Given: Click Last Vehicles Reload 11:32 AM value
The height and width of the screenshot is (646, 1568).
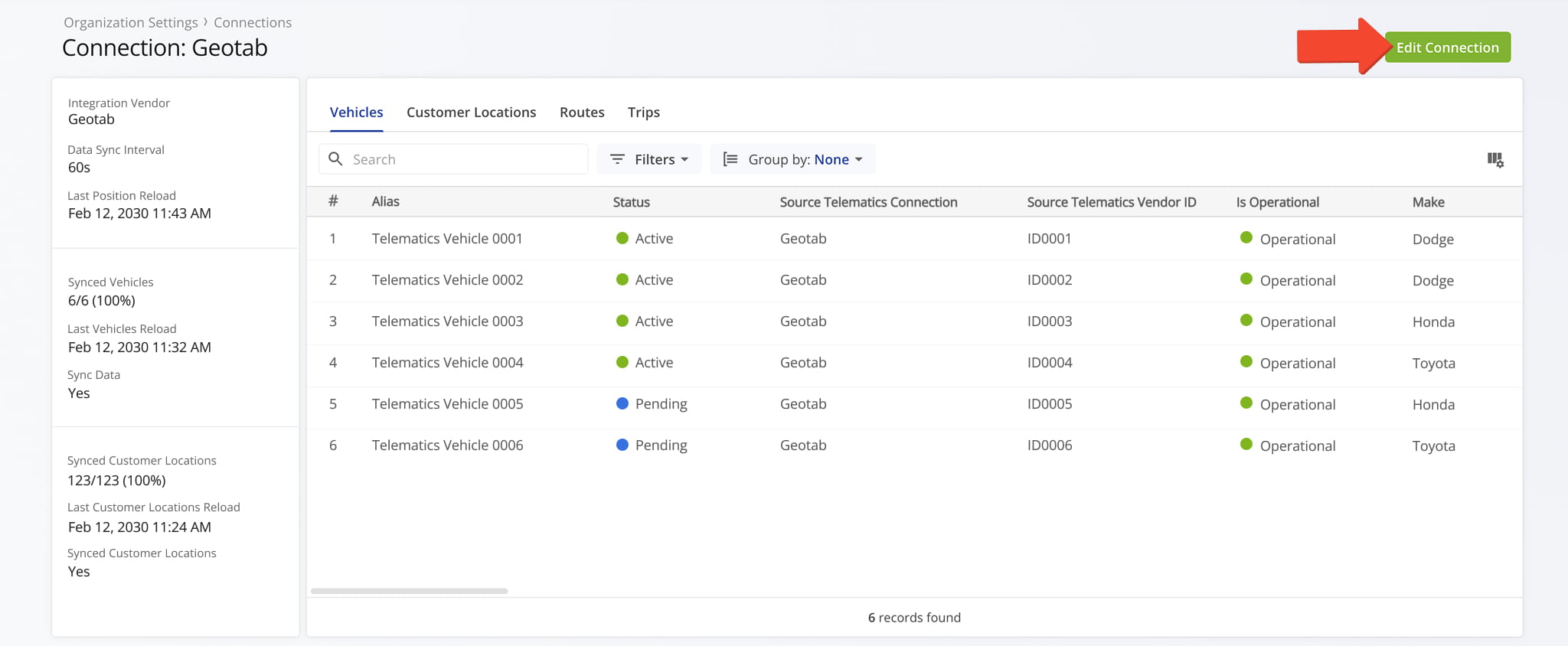Looking at the screenshot, I should pyautogui.click(x=139, y=347).
